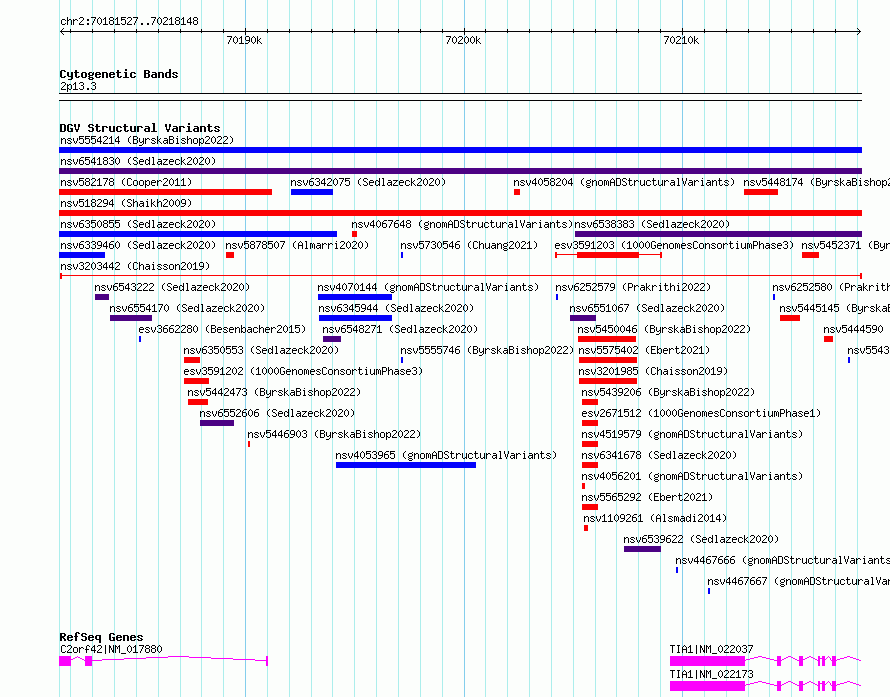Click nsv6252580 variant label
Image resolution: width=890 pixels, height=697 pixels.
click(831, 287)
